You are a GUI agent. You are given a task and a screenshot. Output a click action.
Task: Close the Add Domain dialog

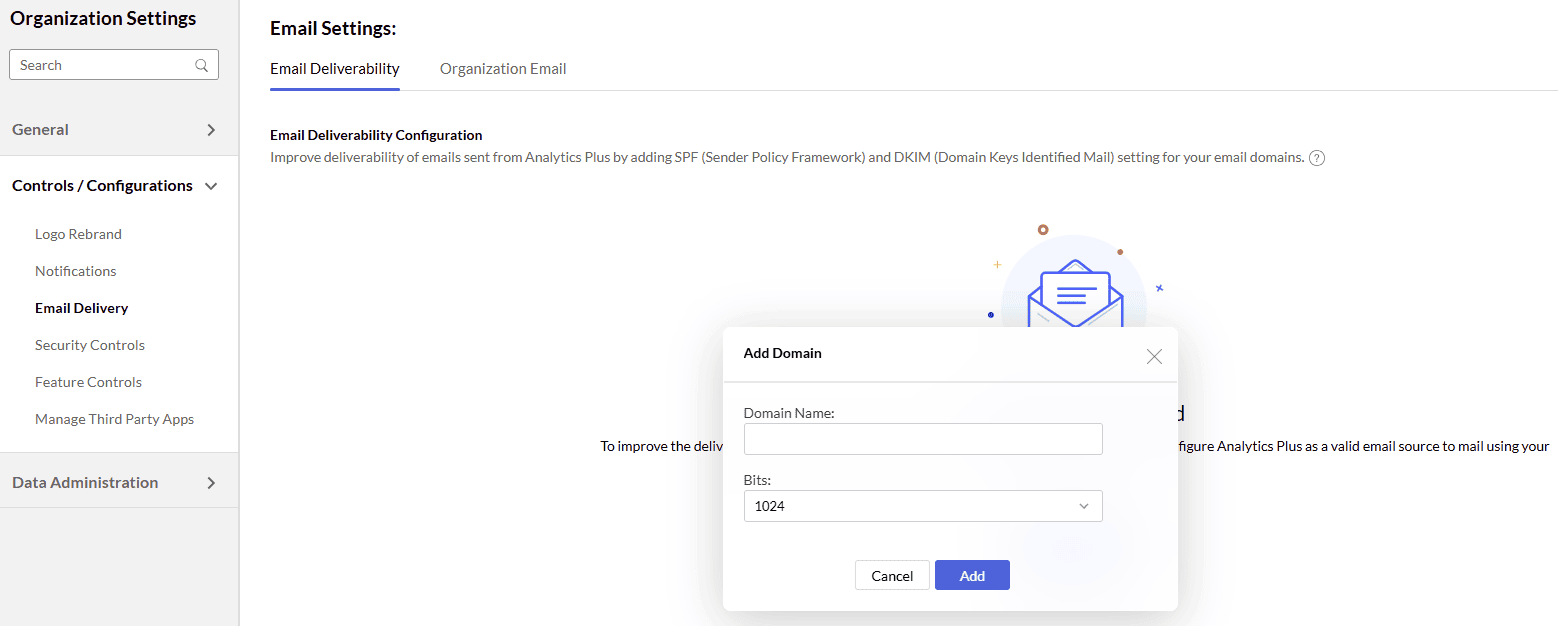[1154, 356]
